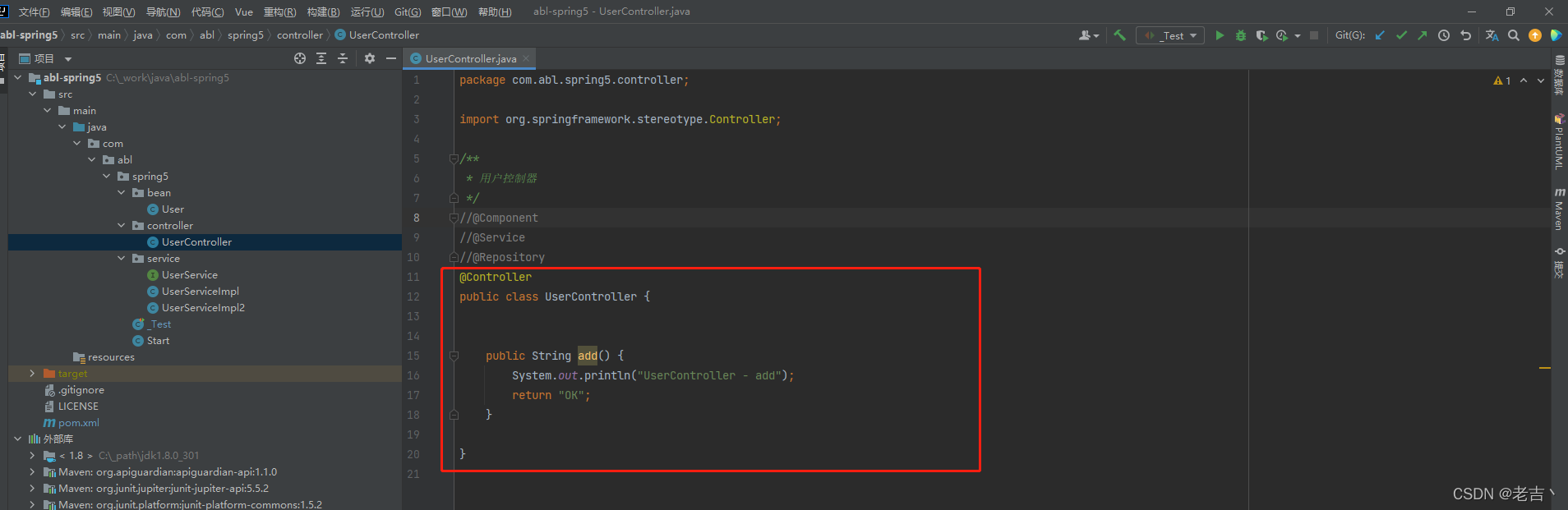Click the Translate icon in toolbar
This screenshot has width=1568, height=510.
point(1492,35)
